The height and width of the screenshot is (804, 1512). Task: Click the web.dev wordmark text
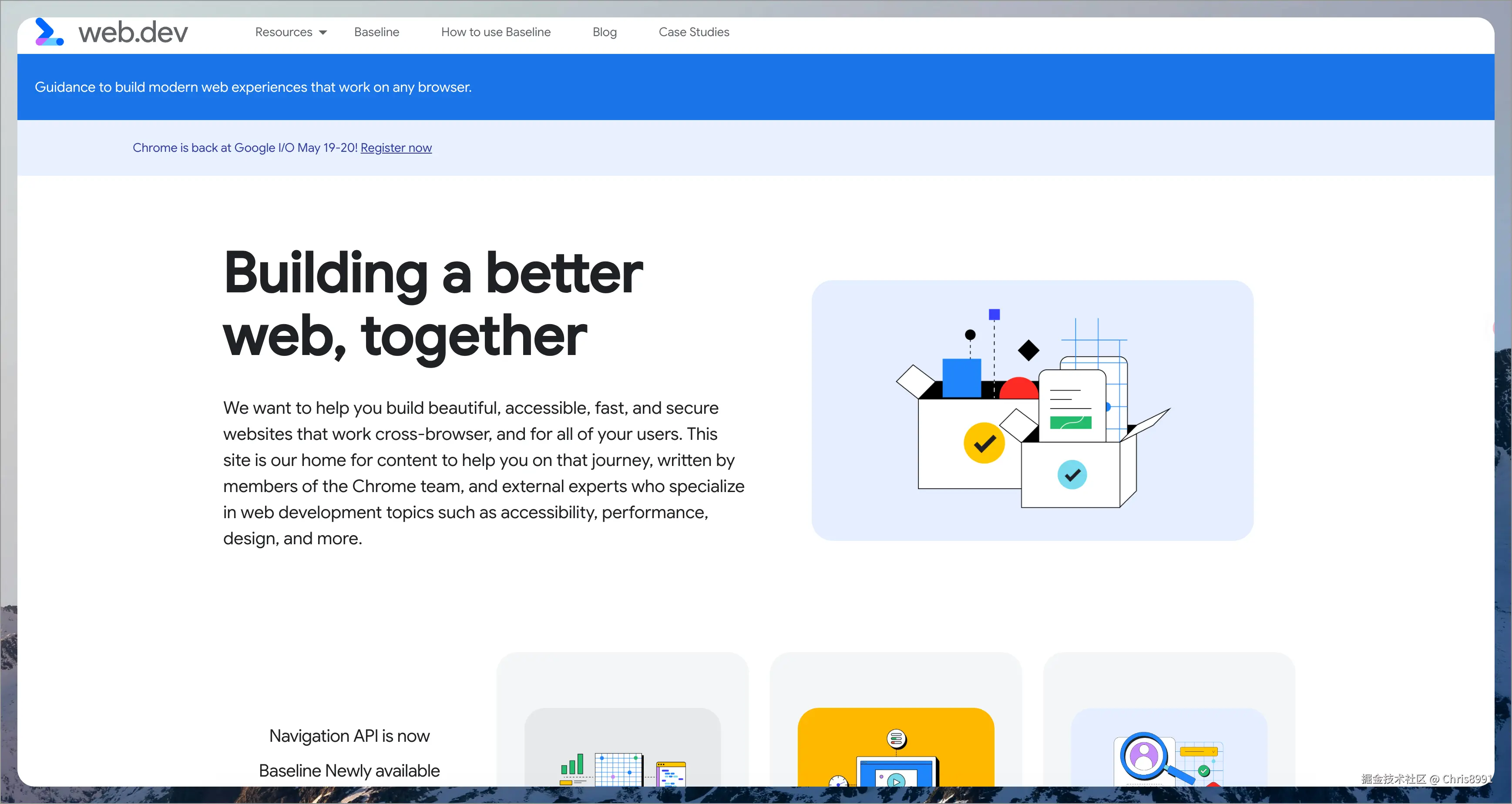(x=133, y=32)
